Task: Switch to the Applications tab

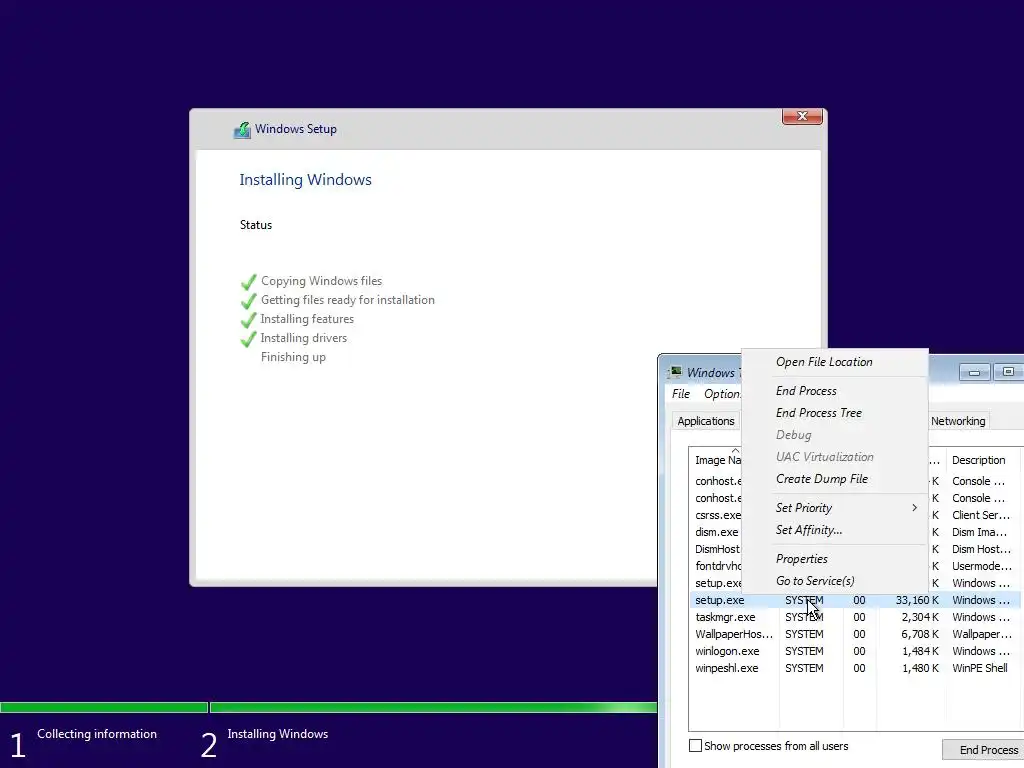Action: tap(705, 421)
